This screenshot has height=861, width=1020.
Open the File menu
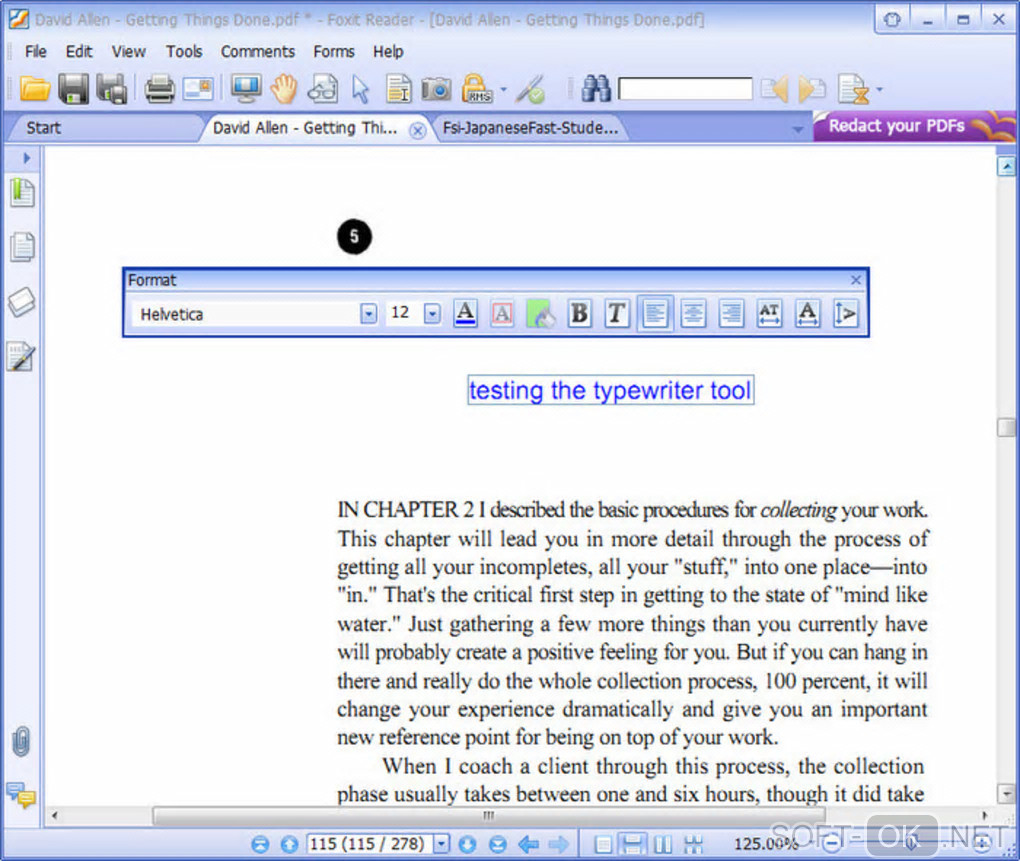(x=35, y=51)
